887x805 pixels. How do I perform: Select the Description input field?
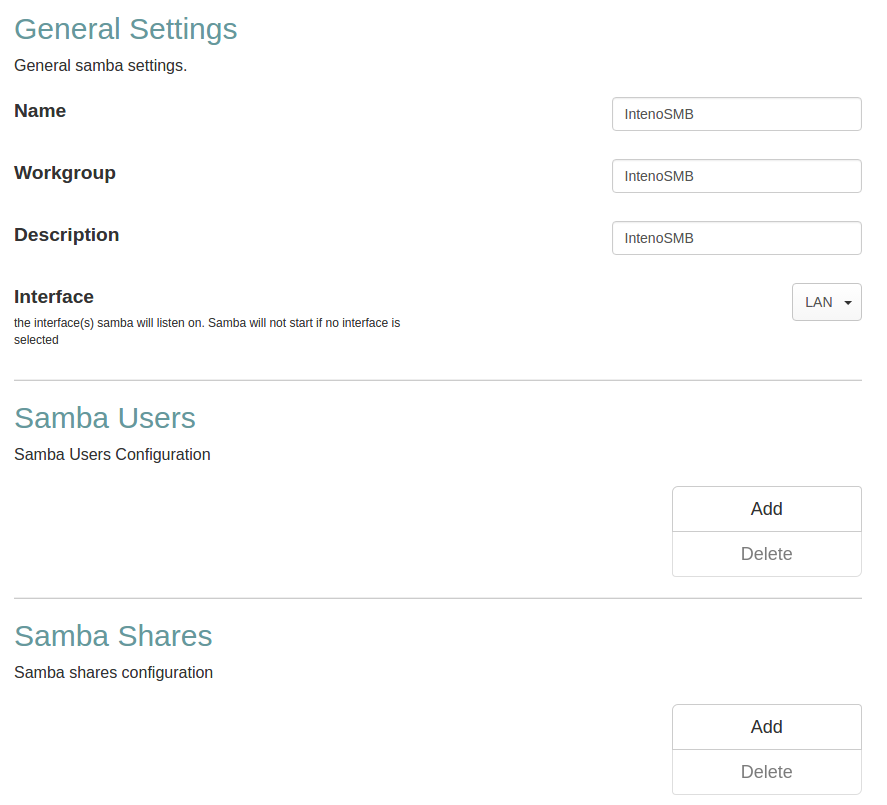pos(736,238)
